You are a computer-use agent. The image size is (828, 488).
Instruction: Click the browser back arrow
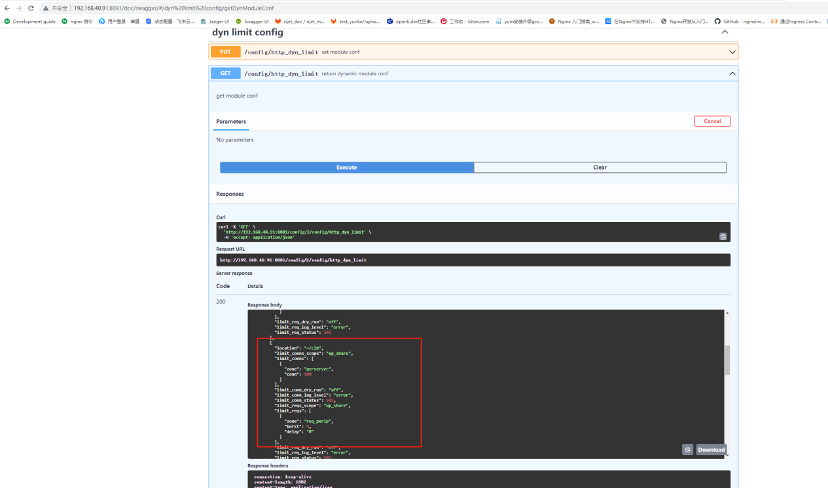pos(7,8)
